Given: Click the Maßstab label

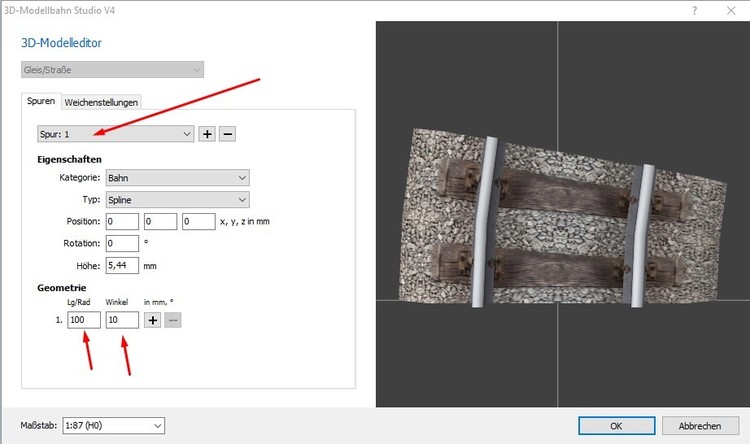Looking at the screenshot, I should 39,425.
